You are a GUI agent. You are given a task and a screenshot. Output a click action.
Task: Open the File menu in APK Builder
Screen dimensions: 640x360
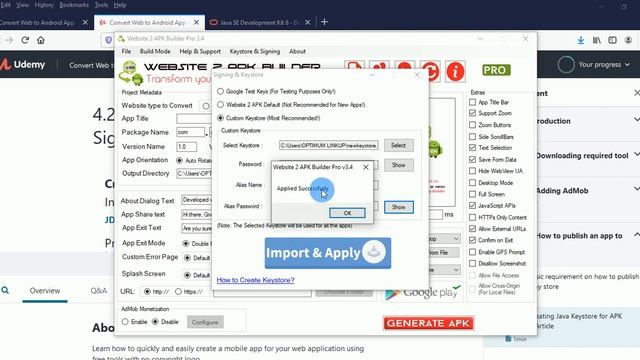(126, 51)
